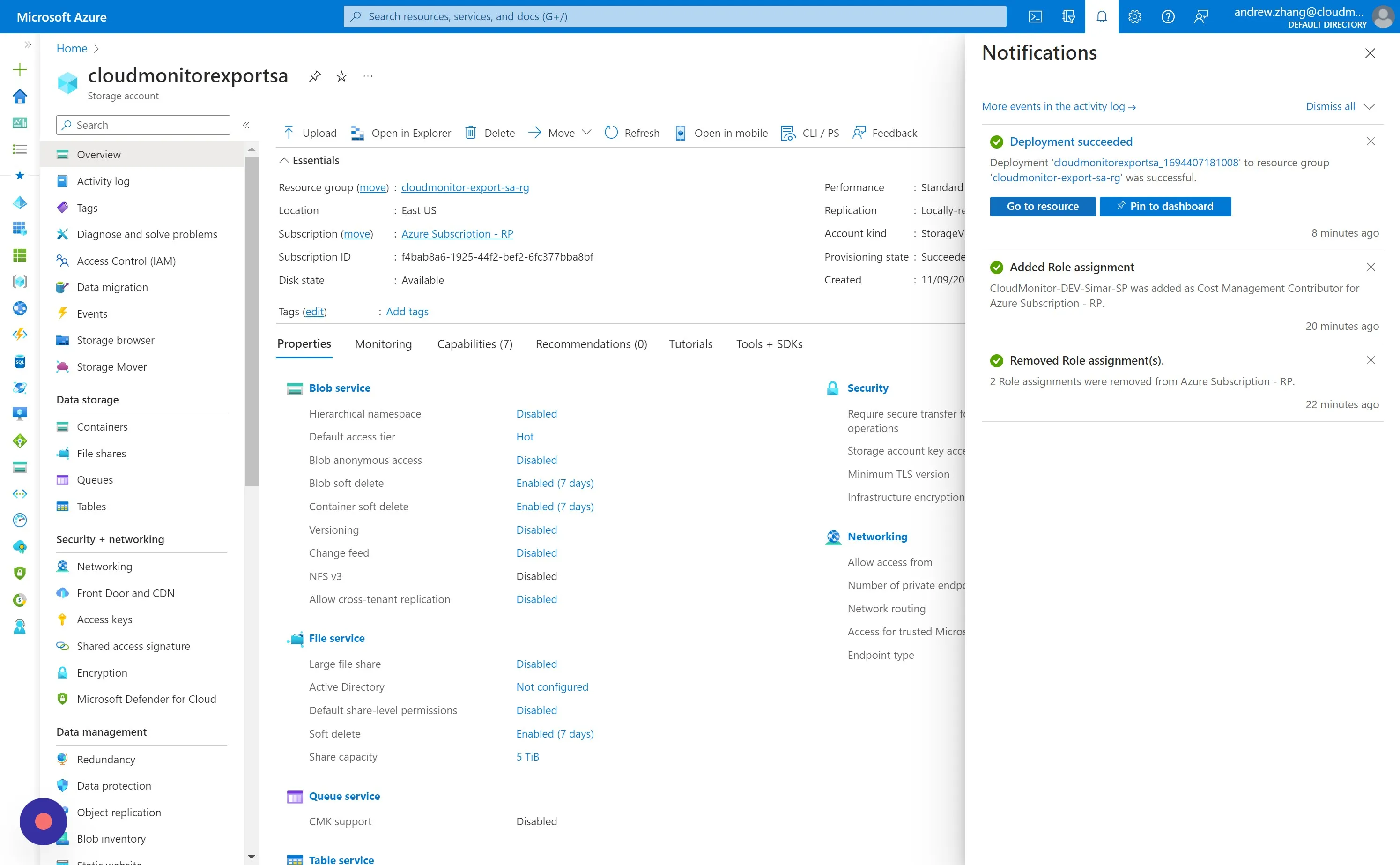Click Open in mobile toolbar button
The width and height of the screenshot is (1400, 865).
pyautogui.click(x=721, y=133)
